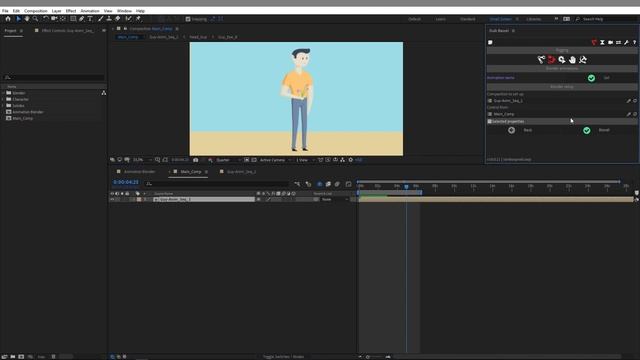Expand the Solidss folder in Project
This screenshot has width=640, height=360.
click(x=3, y=106)
